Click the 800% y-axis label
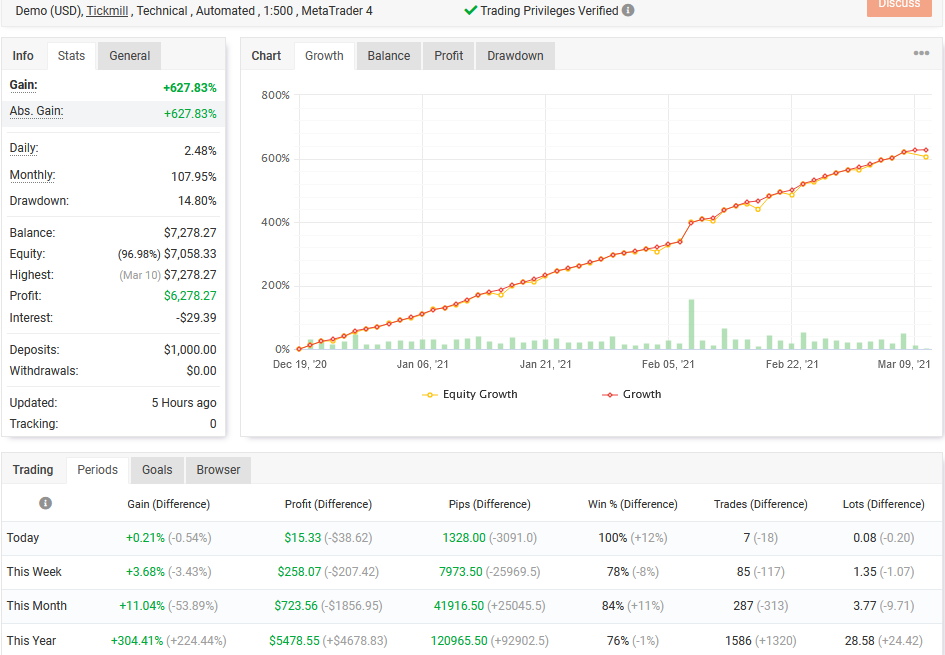945x655 pixels. click(x=275, y=95)
